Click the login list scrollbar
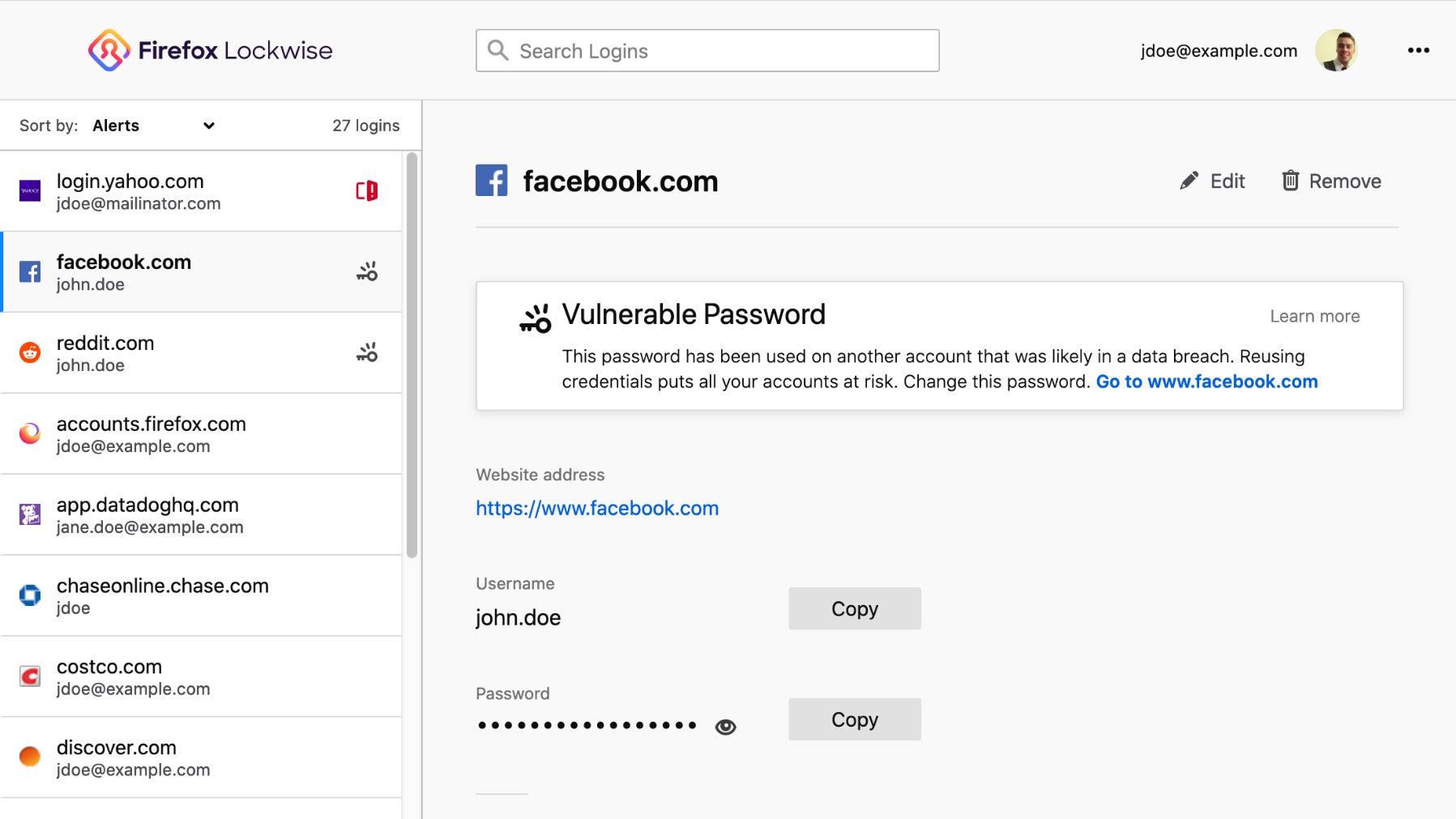This screenshot has height=819, width=1456. click(412, 356)
